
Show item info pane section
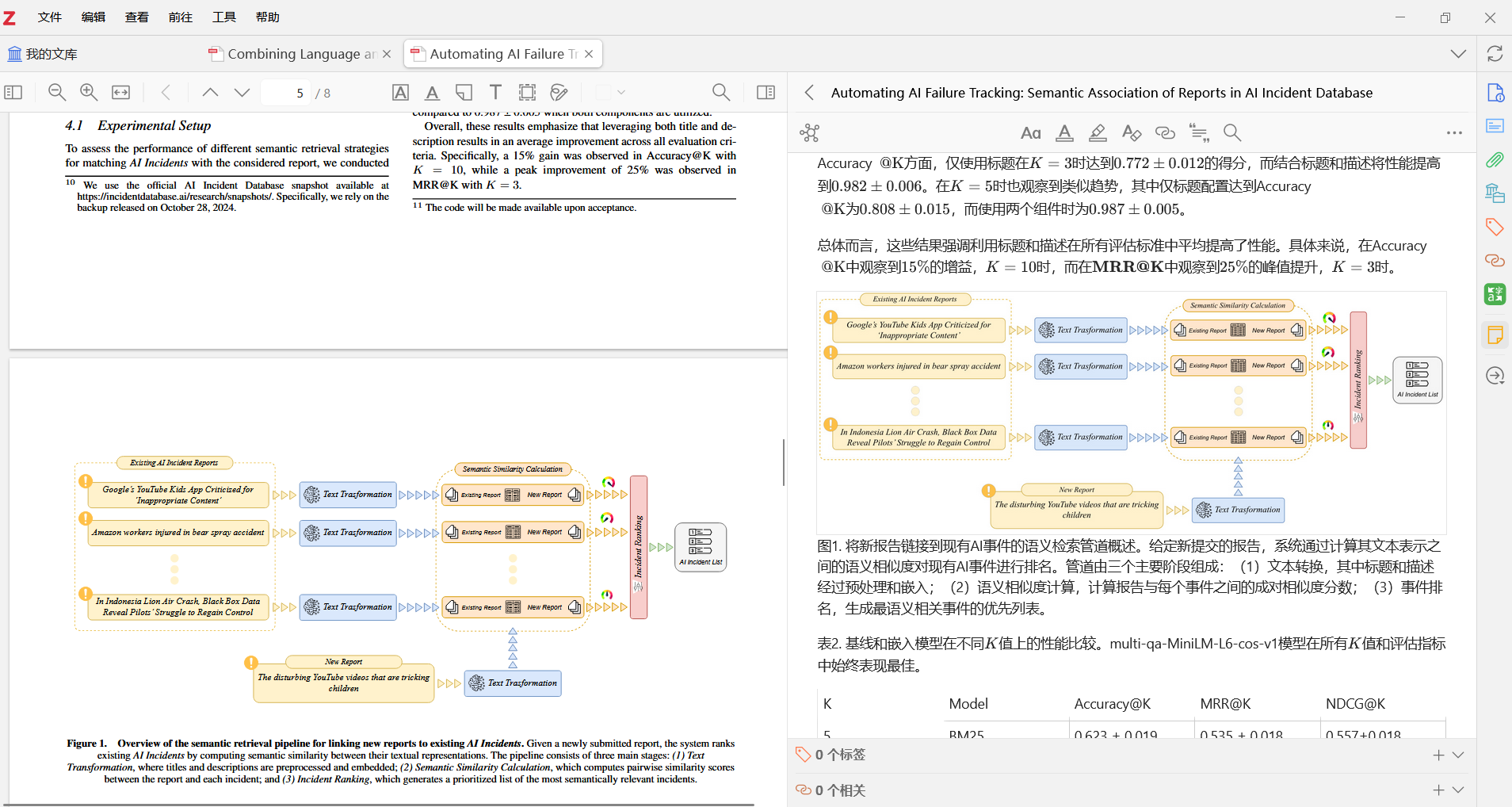(x=1495, y=93)
